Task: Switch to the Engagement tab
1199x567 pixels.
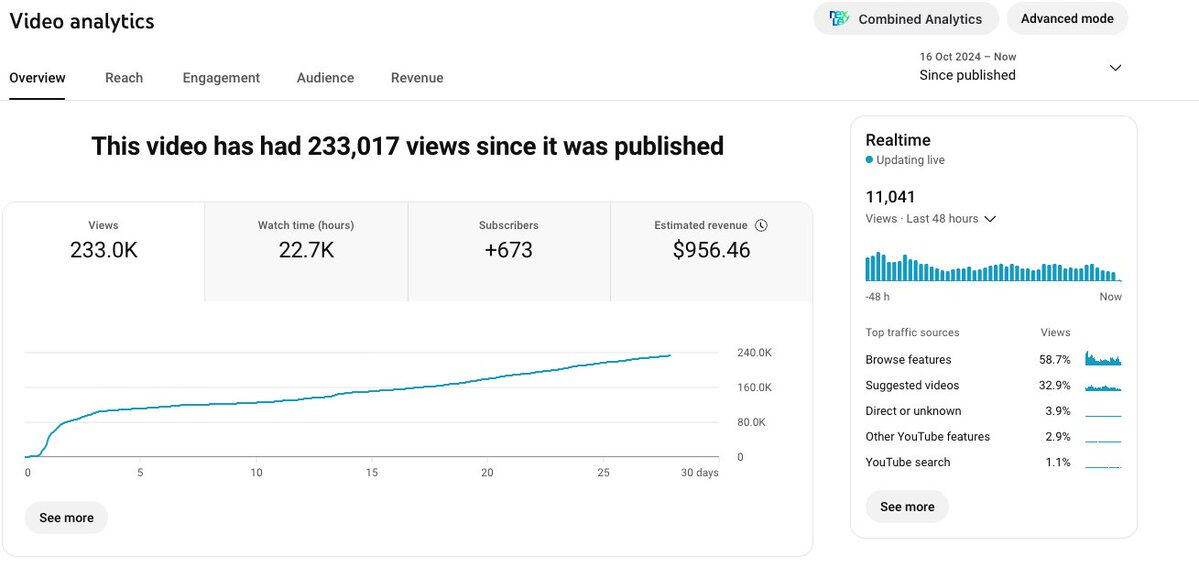Action: pos(221,78)
